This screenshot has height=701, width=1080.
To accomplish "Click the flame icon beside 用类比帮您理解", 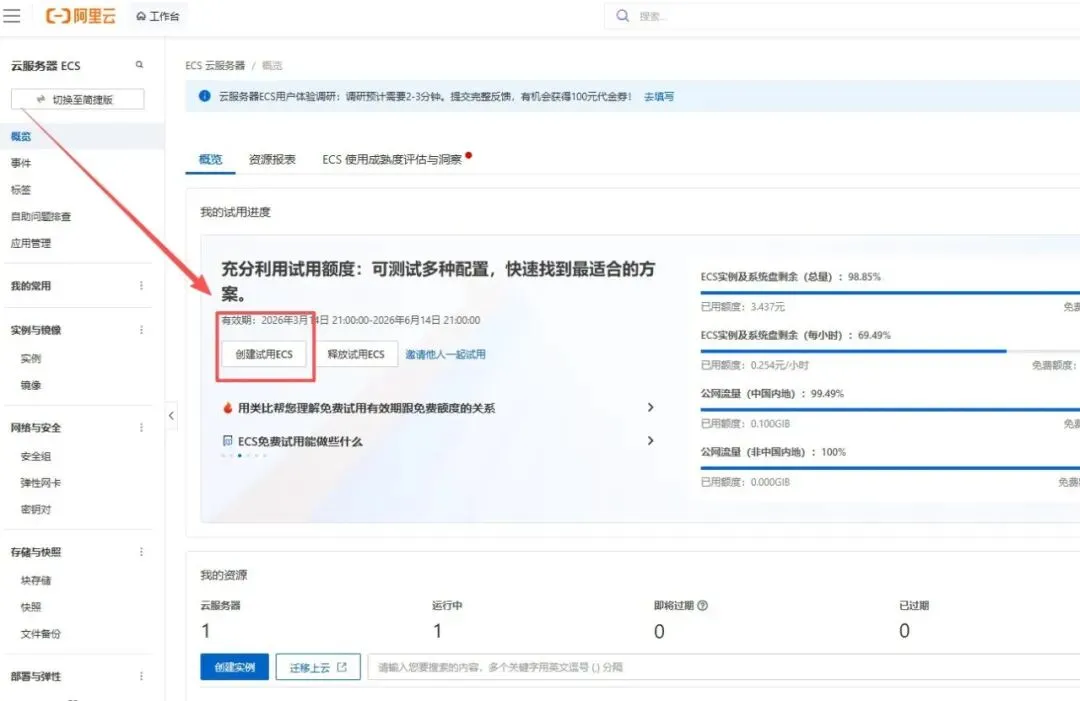I will [x=227, y=408].
